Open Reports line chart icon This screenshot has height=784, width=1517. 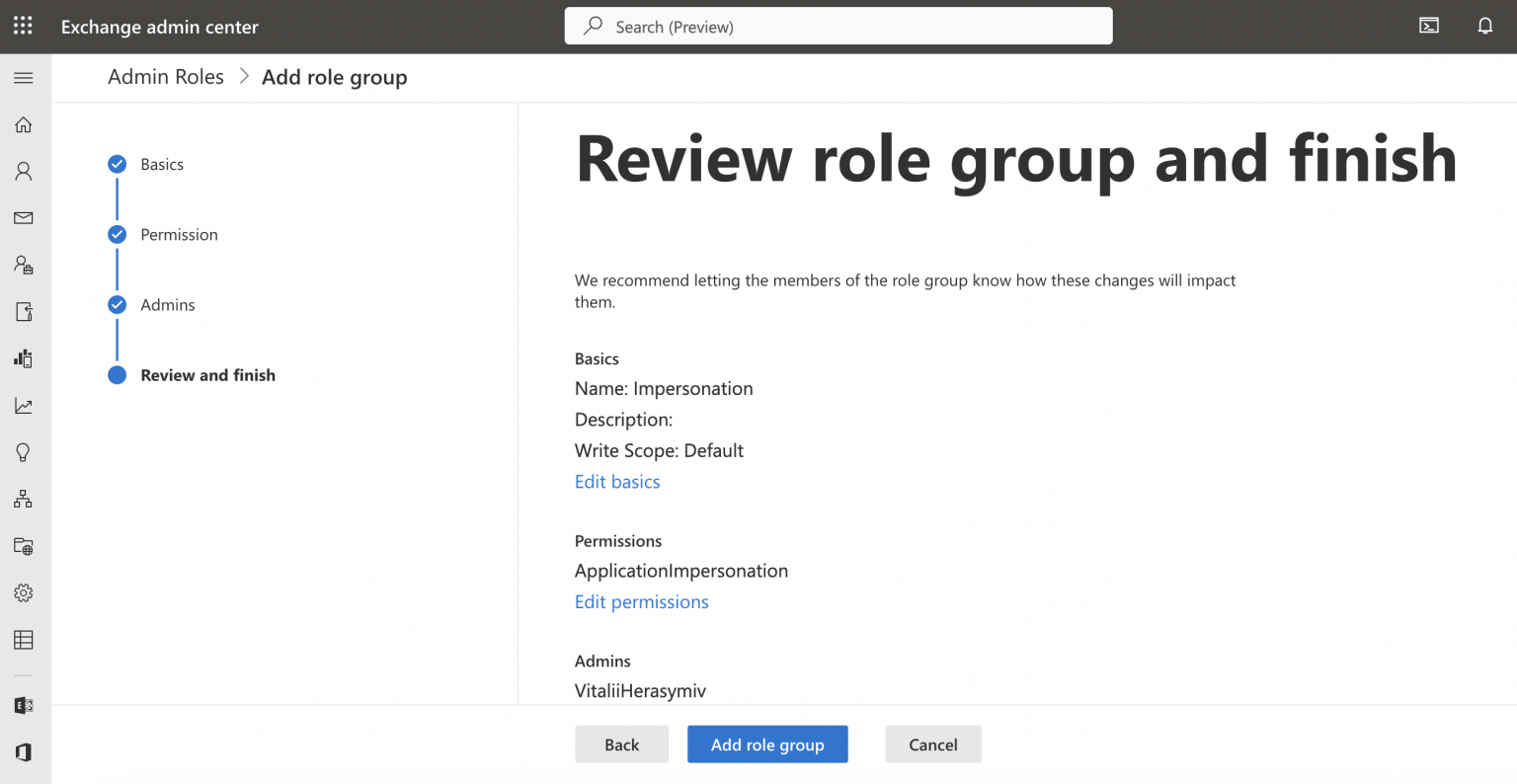point(24,406)
